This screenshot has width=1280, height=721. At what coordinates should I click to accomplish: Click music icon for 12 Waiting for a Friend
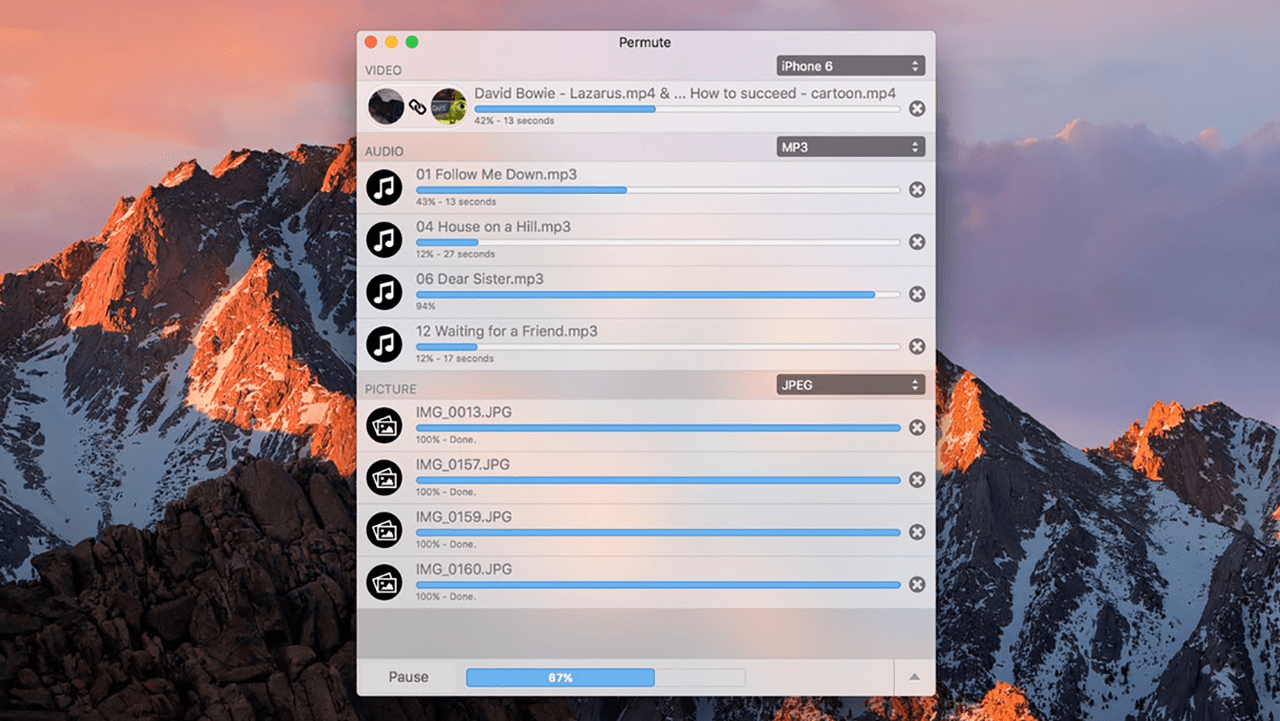pyautogui.click(x=384, y=344)
